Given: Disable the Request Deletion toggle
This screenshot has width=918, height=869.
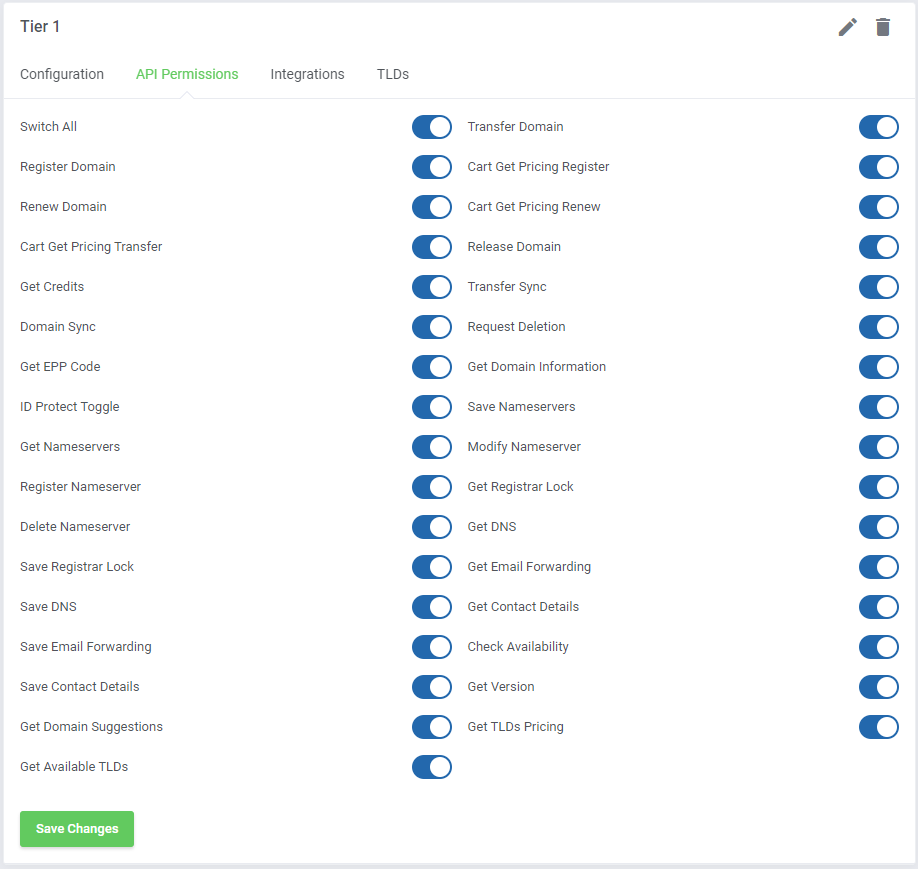Looking at the screenshot, I should click(879, 327).
